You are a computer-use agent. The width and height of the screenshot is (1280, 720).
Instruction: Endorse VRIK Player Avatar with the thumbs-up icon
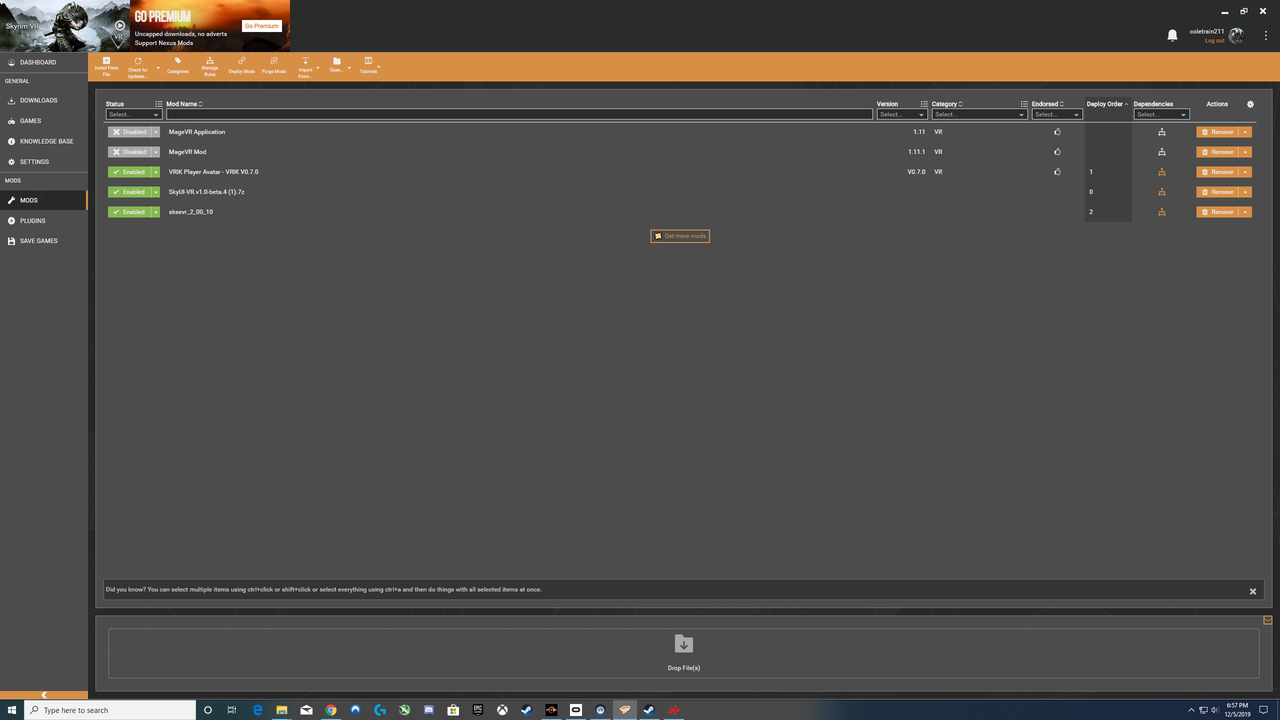coord(1057,172)
